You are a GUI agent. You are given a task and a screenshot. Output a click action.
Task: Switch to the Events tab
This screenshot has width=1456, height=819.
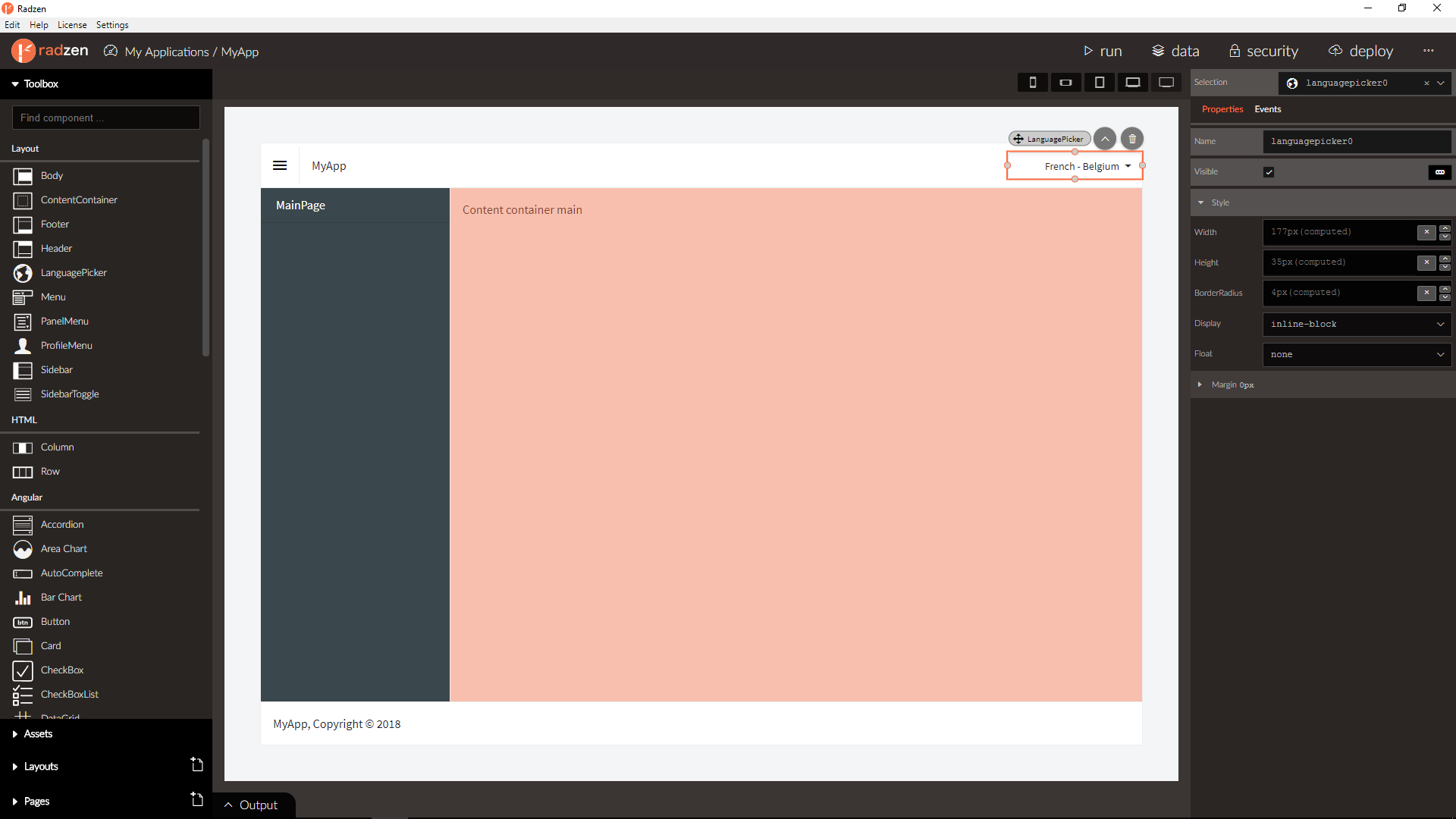coord(1268,109)
